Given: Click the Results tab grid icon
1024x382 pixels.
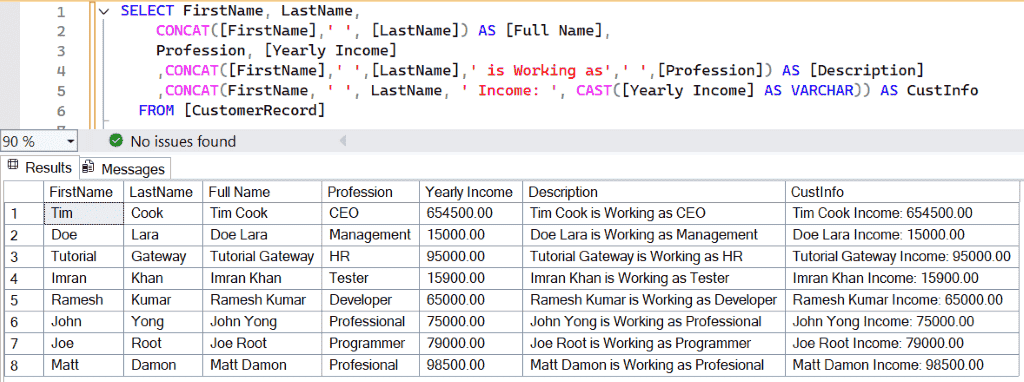Looking at the screenshot, I should click(x=13, y=166).
